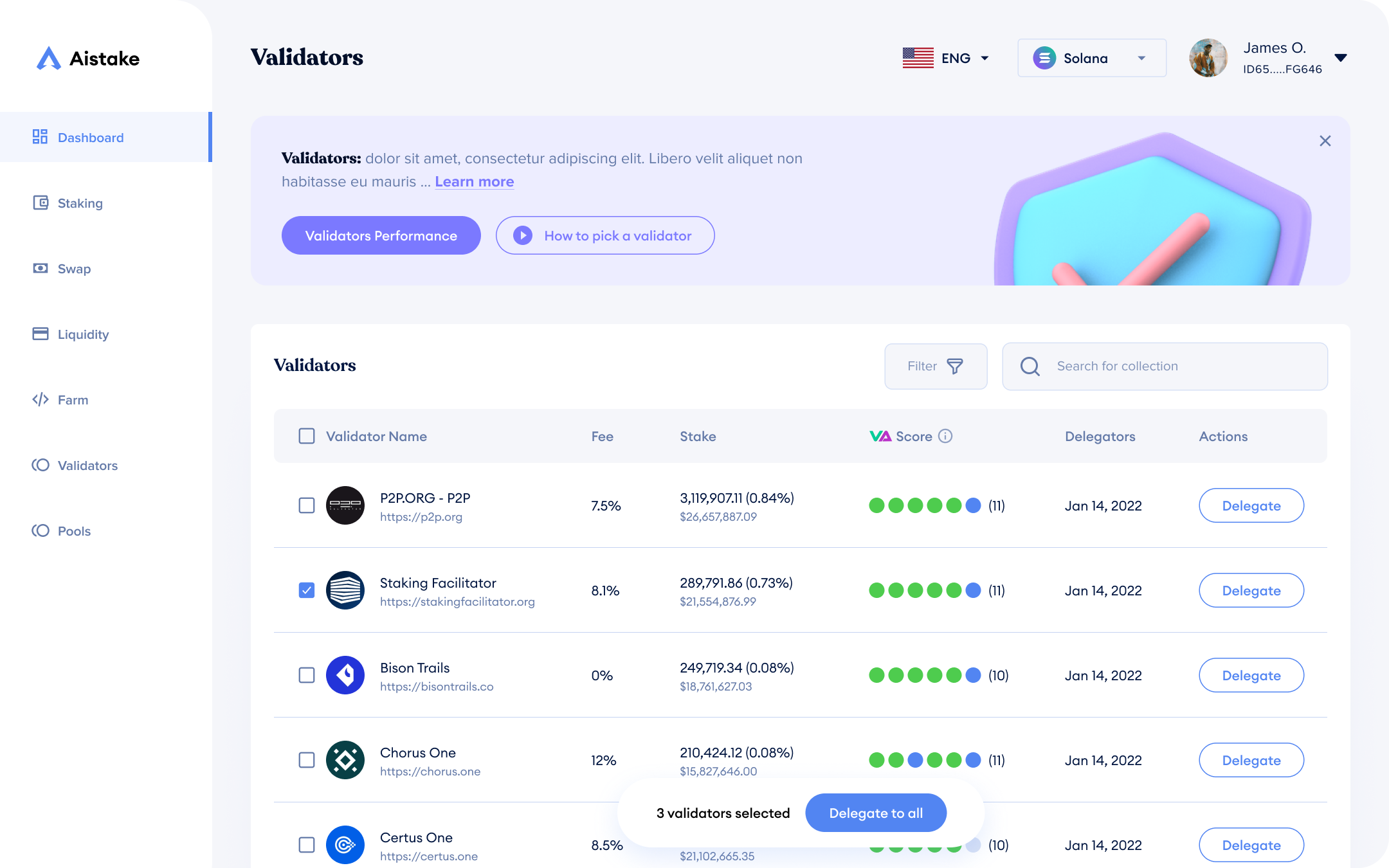Viewport: 1389px width, 868px height.
Task: Click the play icon in How to pick
Action: [523, 236]
